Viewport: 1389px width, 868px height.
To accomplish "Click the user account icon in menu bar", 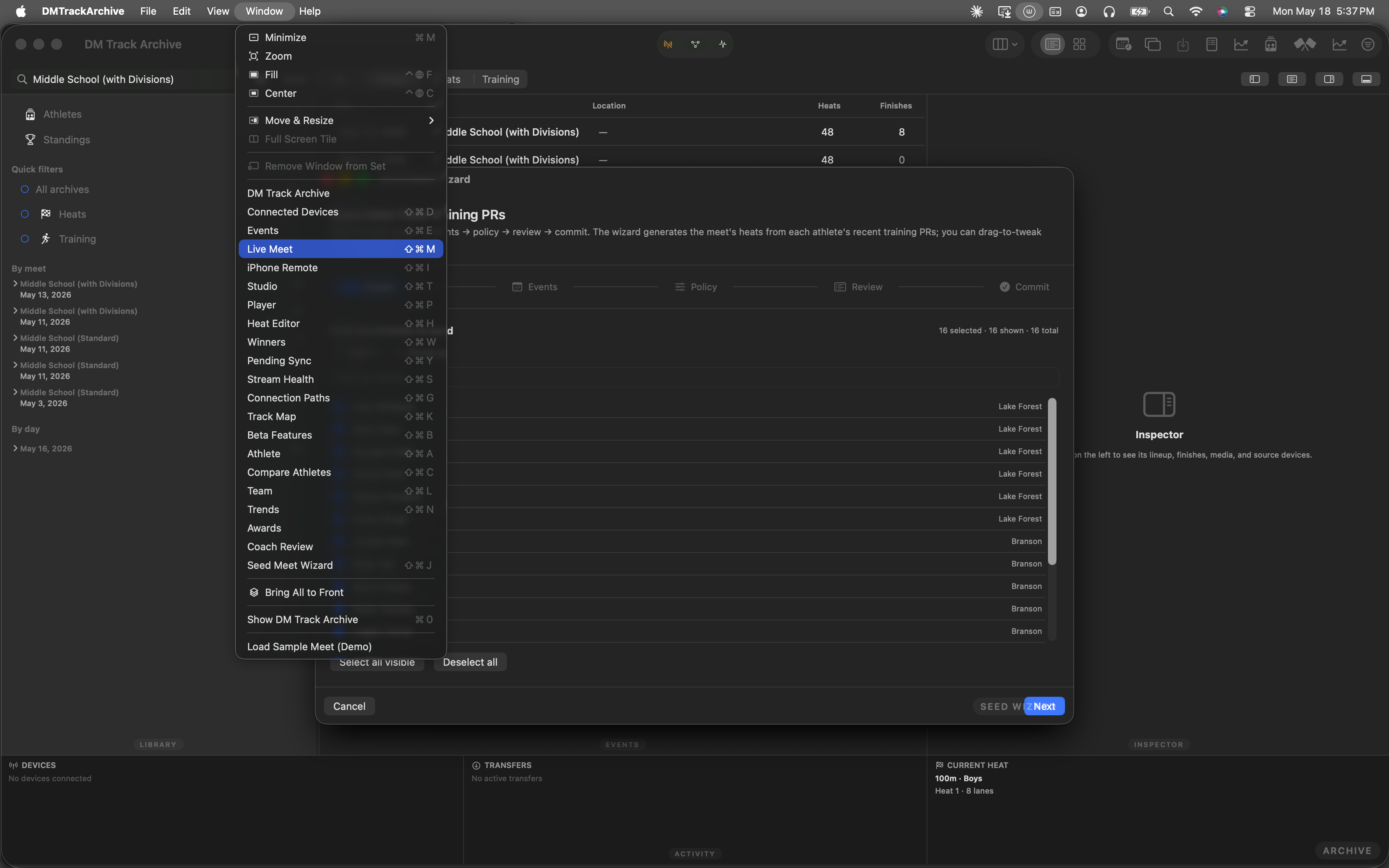I will [1081, 12].
